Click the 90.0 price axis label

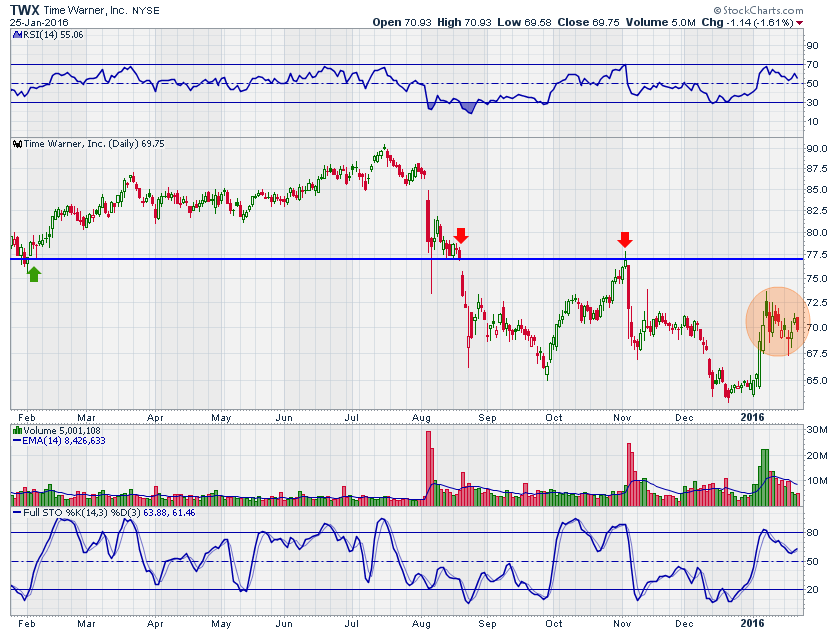click(817, 148)
